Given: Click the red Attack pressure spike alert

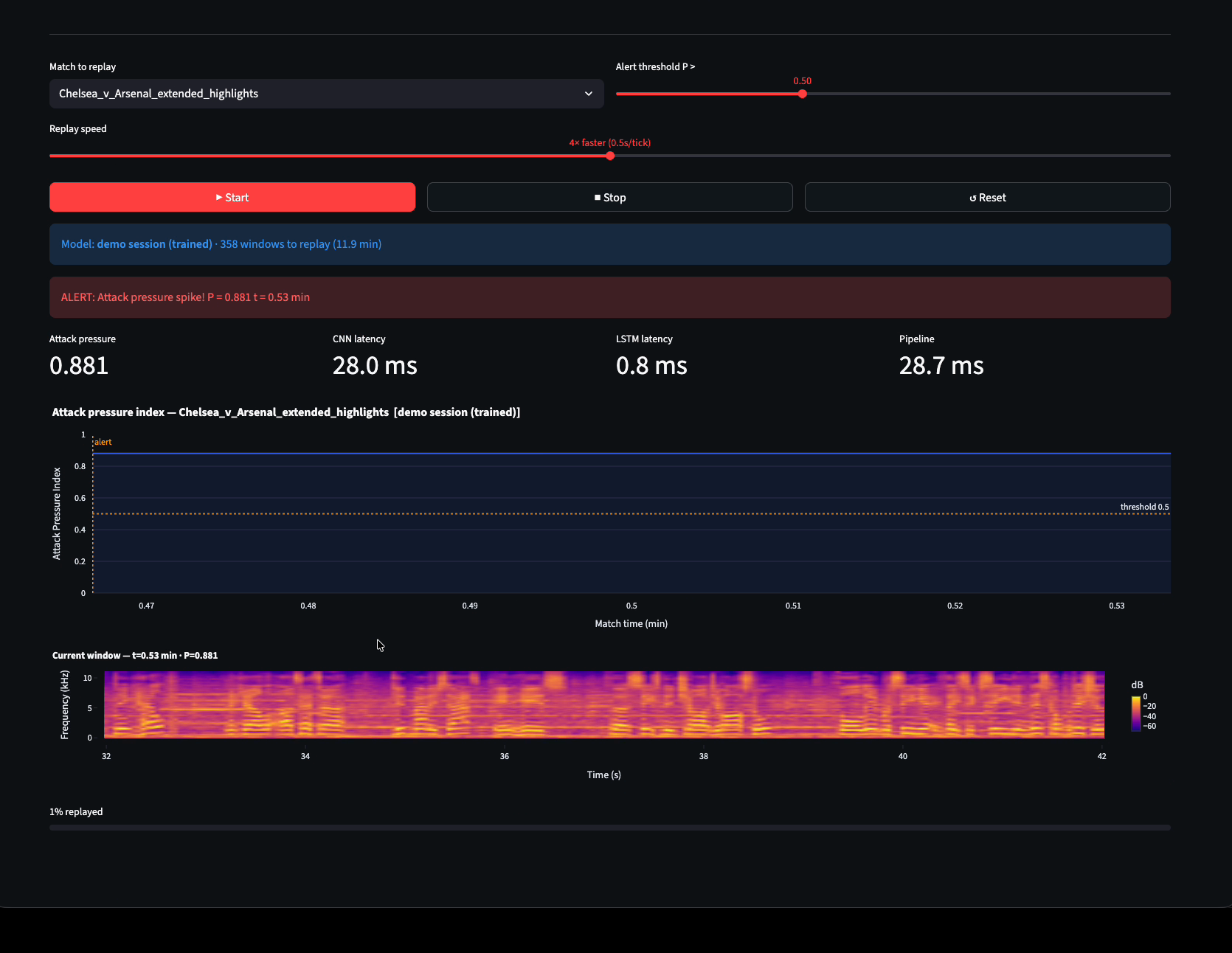Looking at the screenshot, I should [x=609, y=297].
